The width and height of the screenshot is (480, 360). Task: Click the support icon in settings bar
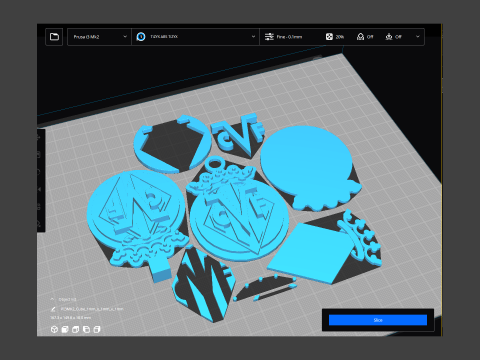360,37
